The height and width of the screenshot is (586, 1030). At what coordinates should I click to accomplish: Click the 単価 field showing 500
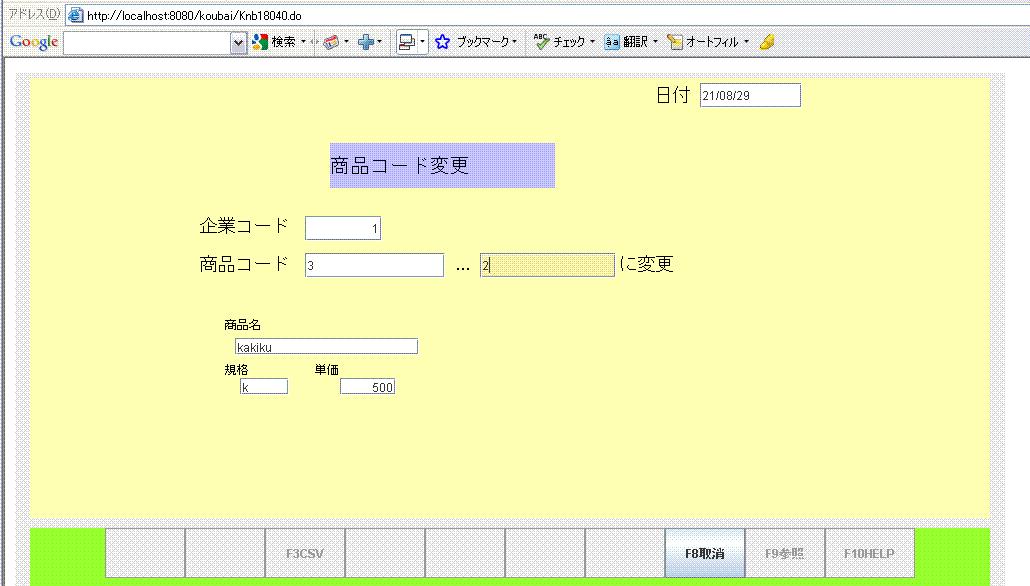[x=367, y=386]
